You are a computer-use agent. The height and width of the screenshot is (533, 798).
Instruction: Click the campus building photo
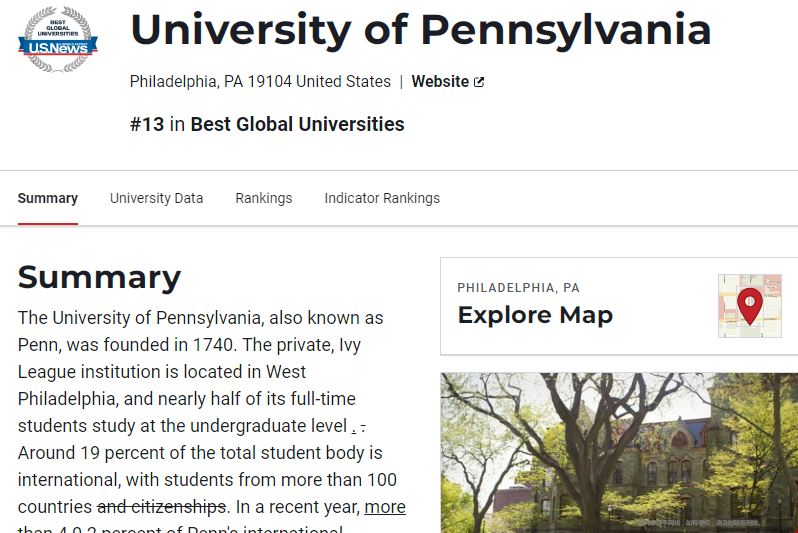619,452
